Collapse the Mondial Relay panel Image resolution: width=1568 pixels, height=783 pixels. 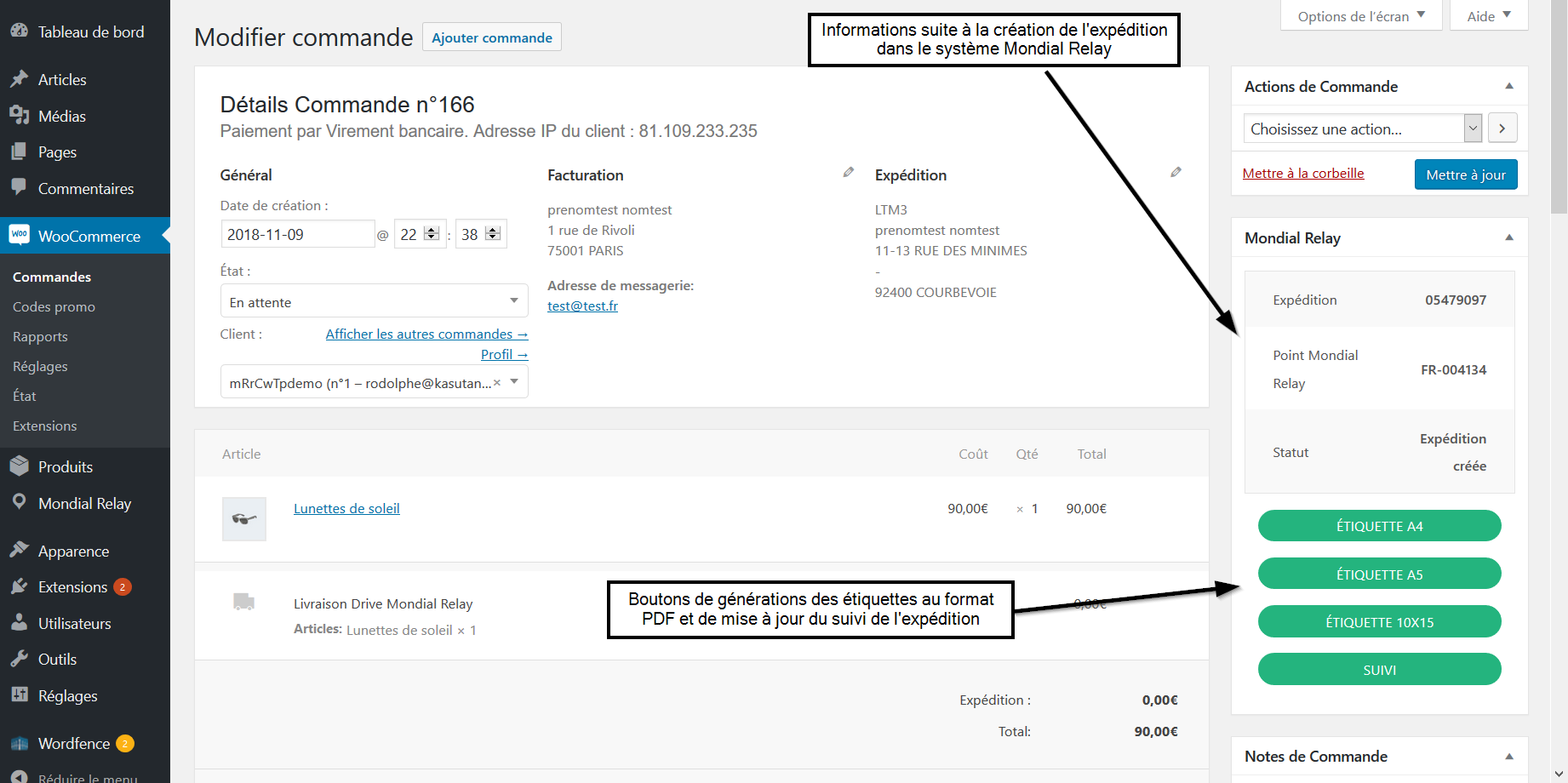click(1508, 238)
